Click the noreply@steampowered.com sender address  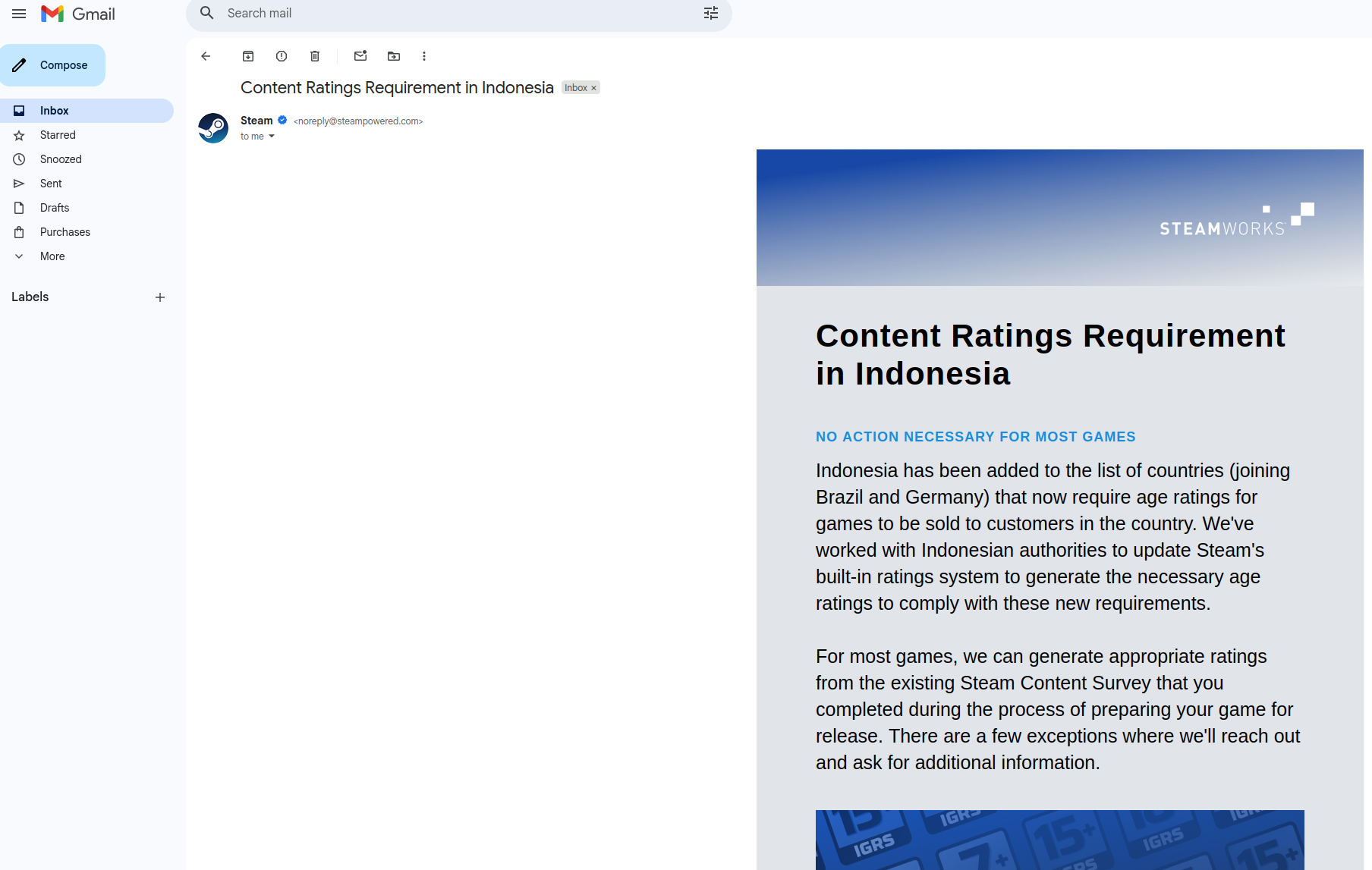click(x=358, y=121)
